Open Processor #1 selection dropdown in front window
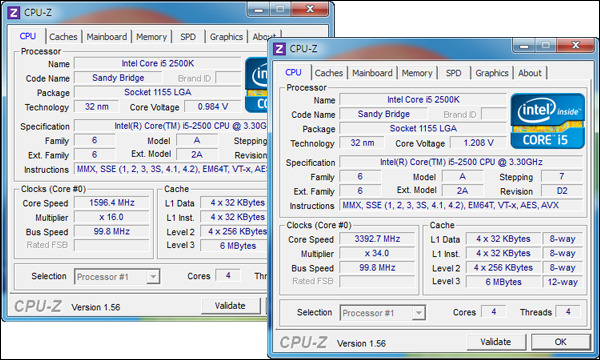The width and height of the screenshot is (600, 360). [383, 313]
